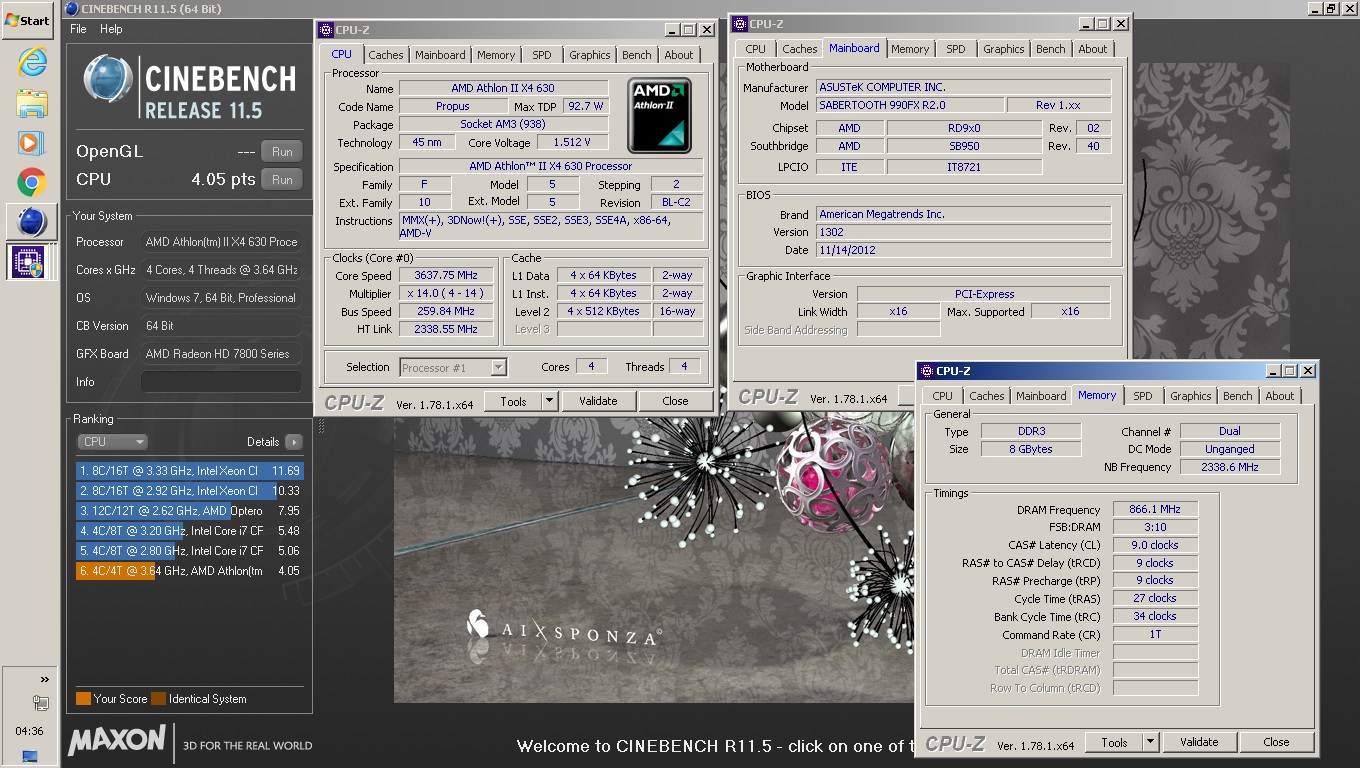The image size is (1360, 768).
Task: Select ranking row 4C/8T @ 2.80 GHz Core i7
Action: 189,551
